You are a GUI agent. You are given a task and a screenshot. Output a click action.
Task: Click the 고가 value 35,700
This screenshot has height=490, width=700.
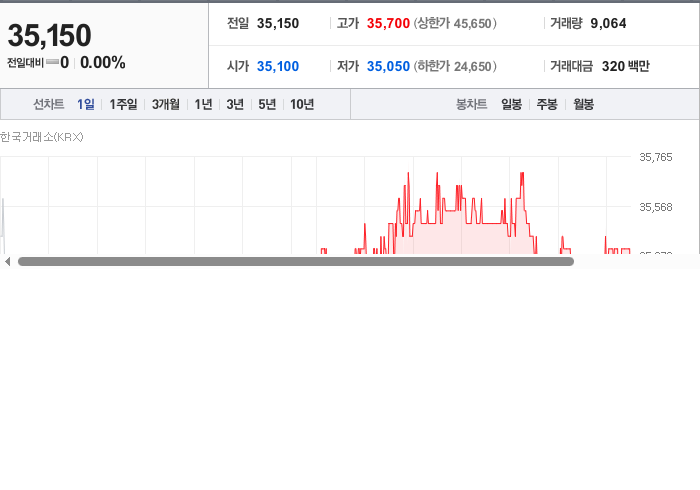click(x=388, y=23)
